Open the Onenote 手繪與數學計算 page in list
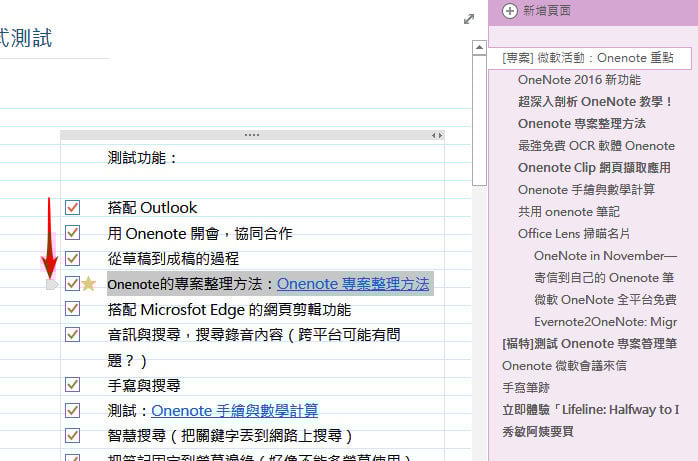The image size is (698, 461). pos(586,190)
